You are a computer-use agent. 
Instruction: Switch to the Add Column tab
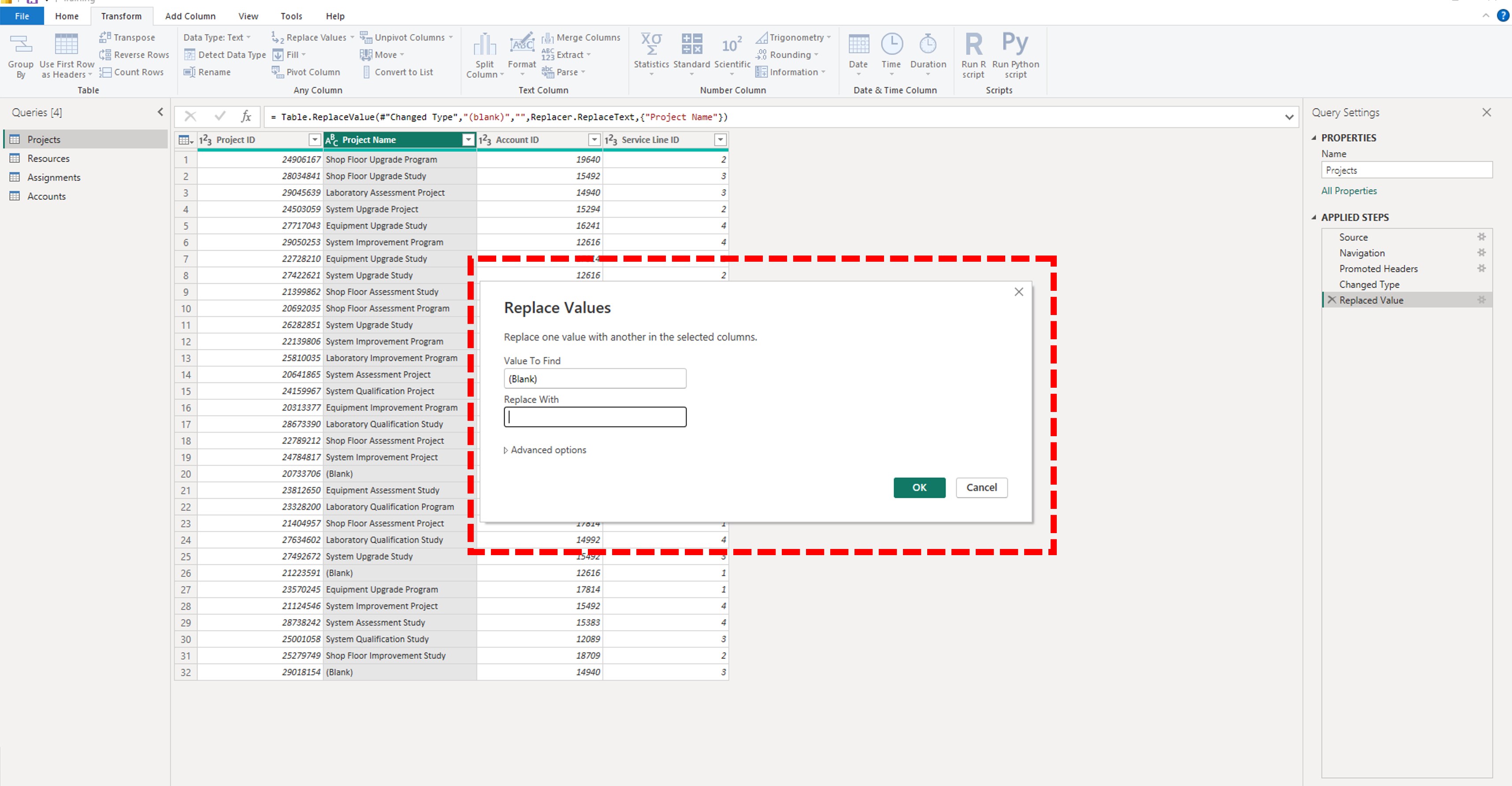coord(190,16)
